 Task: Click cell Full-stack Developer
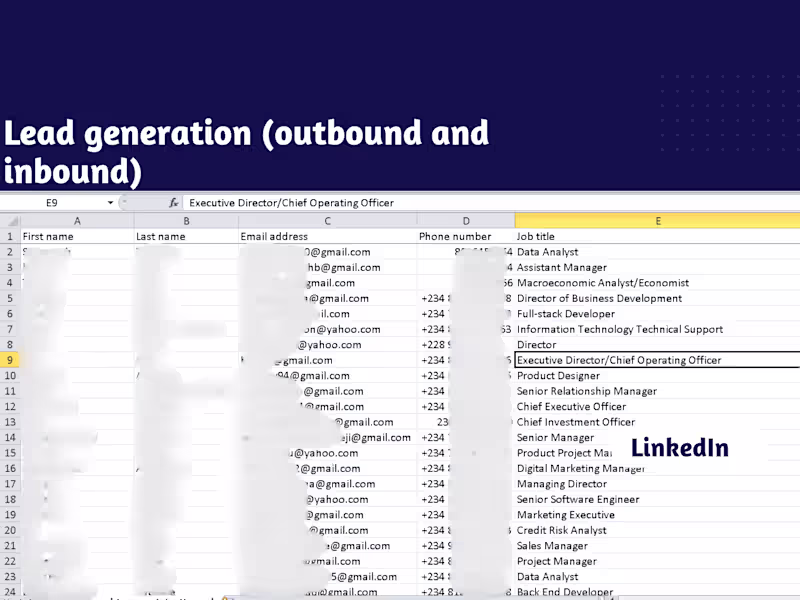pyautogui.click(x=658, y=314)
